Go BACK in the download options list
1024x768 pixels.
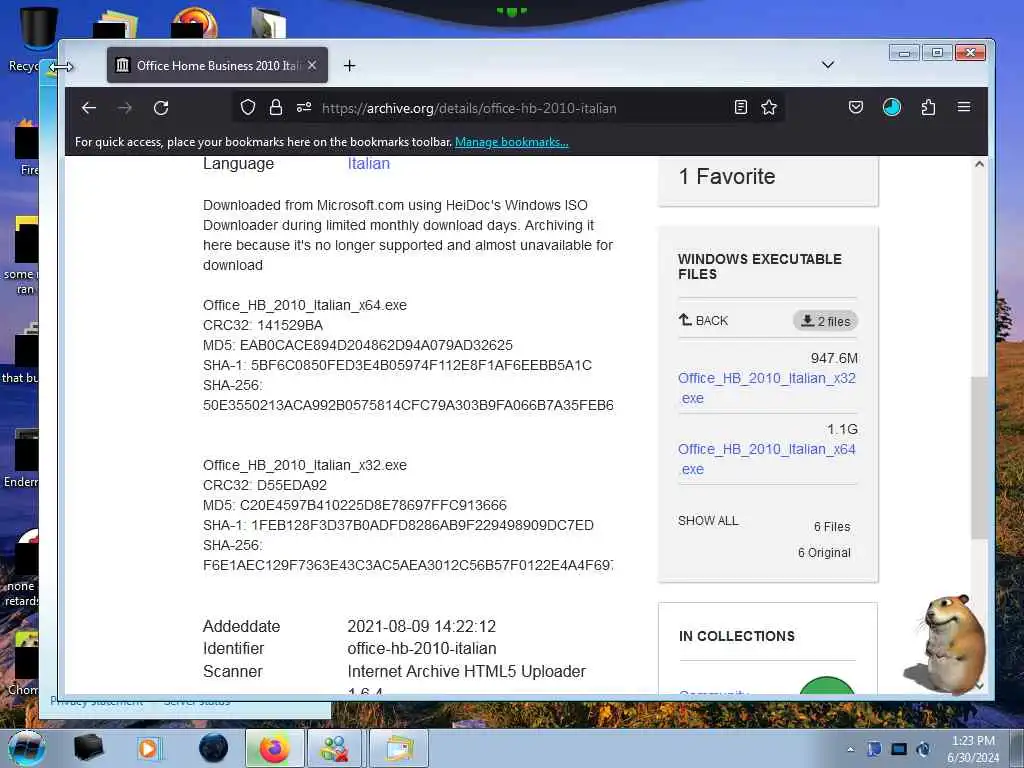tap(703, 321)
